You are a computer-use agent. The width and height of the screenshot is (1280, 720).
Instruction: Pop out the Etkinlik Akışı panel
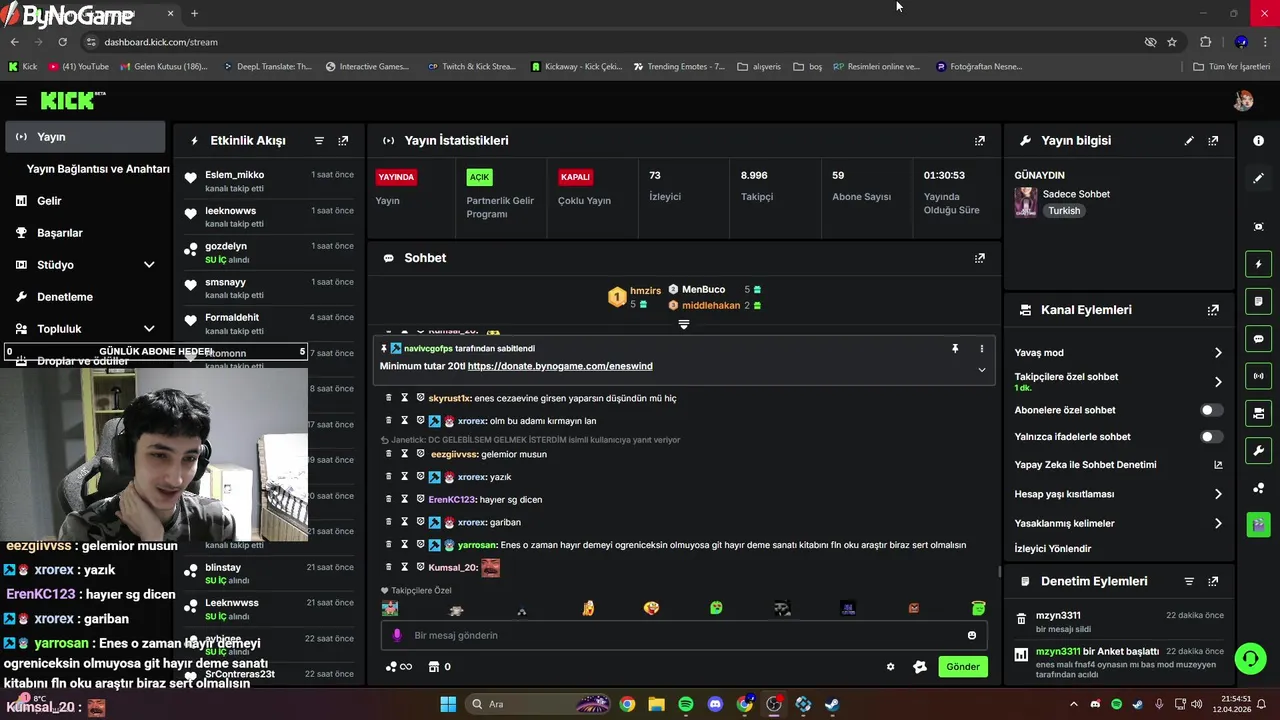tap(343, 141)
